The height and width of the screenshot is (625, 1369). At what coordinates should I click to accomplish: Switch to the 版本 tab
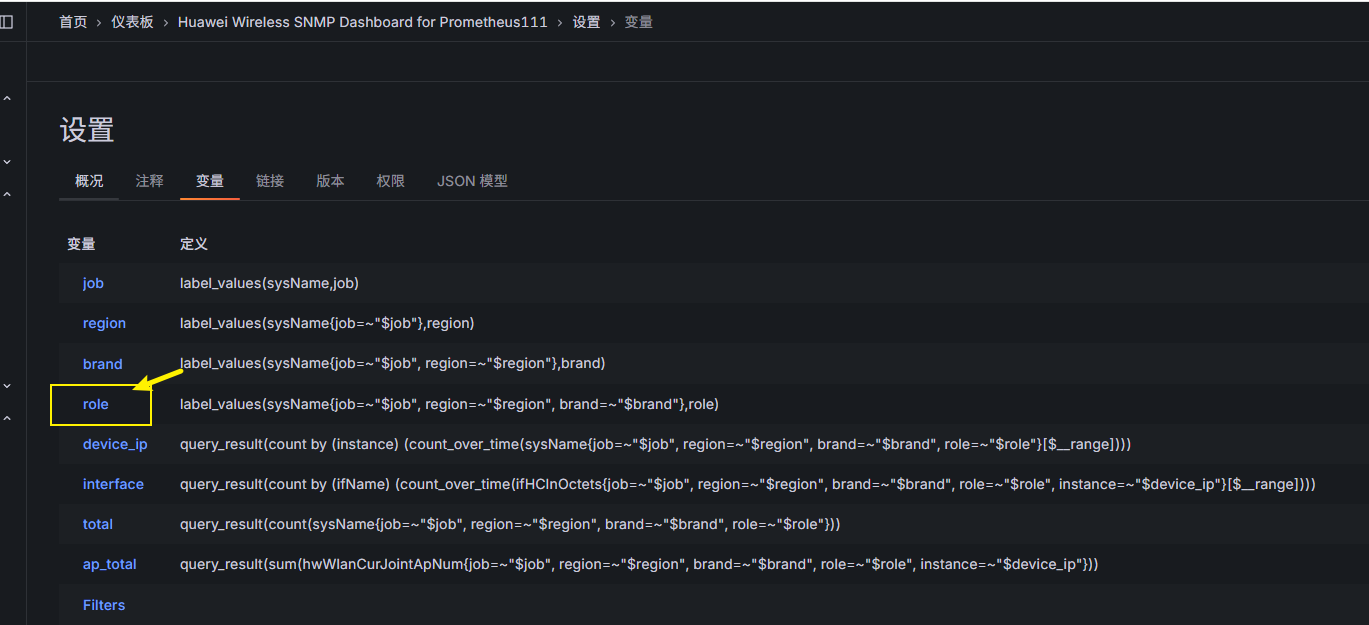point(330,181)
